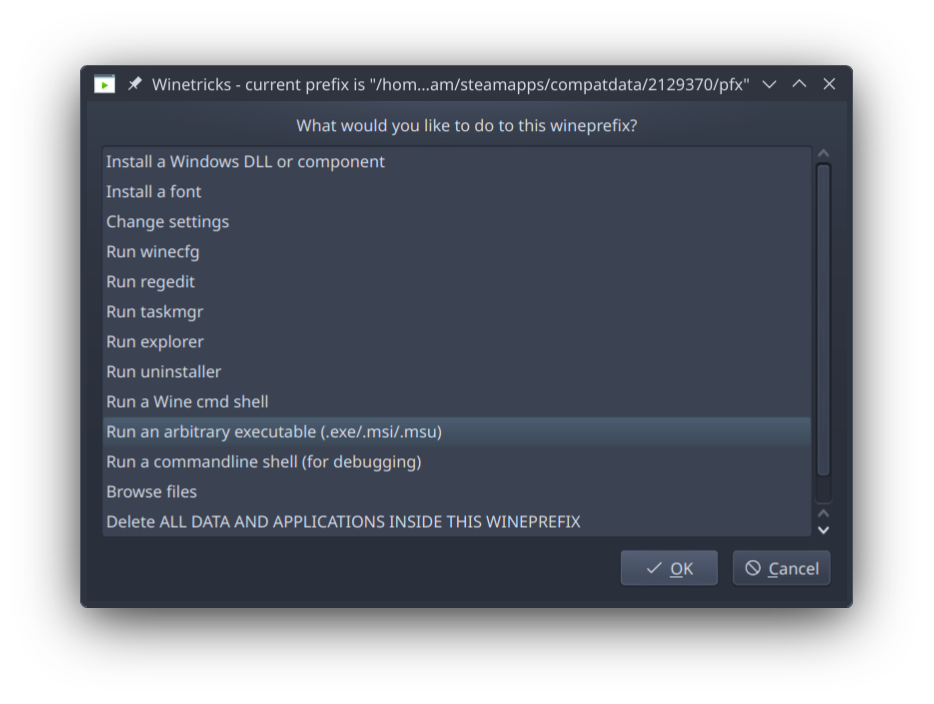The width and height of the screenshot is (934, 704).
Task: Close the Winetricks dialog
Action: (x=829, y=84)
